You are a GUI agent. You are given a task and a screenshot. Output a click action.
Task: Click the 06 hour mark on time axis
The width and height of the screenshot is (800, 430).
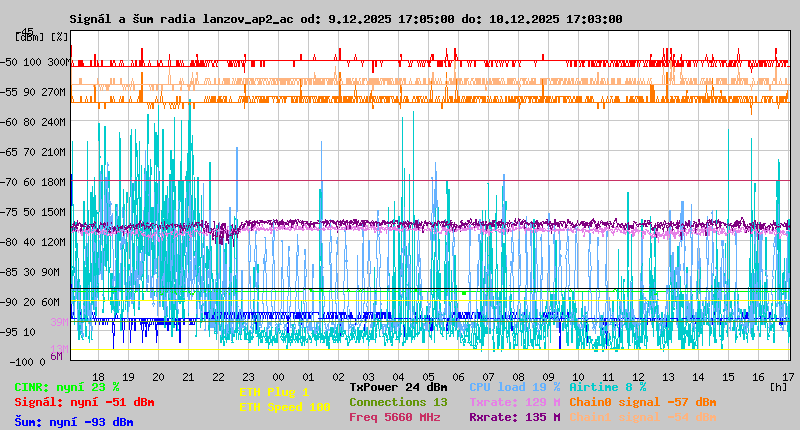pyautogui.click(x=459, y=376)
